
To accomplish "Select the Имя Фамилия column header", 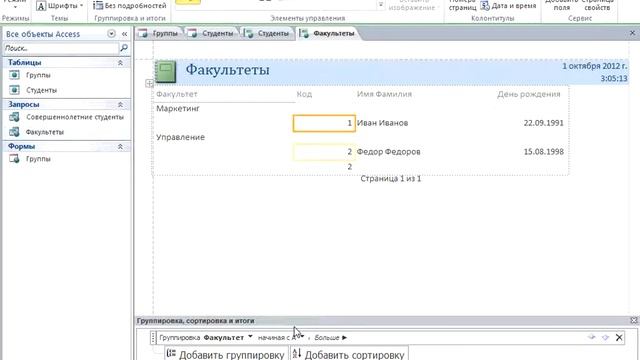I will click(x=384, y=94).
